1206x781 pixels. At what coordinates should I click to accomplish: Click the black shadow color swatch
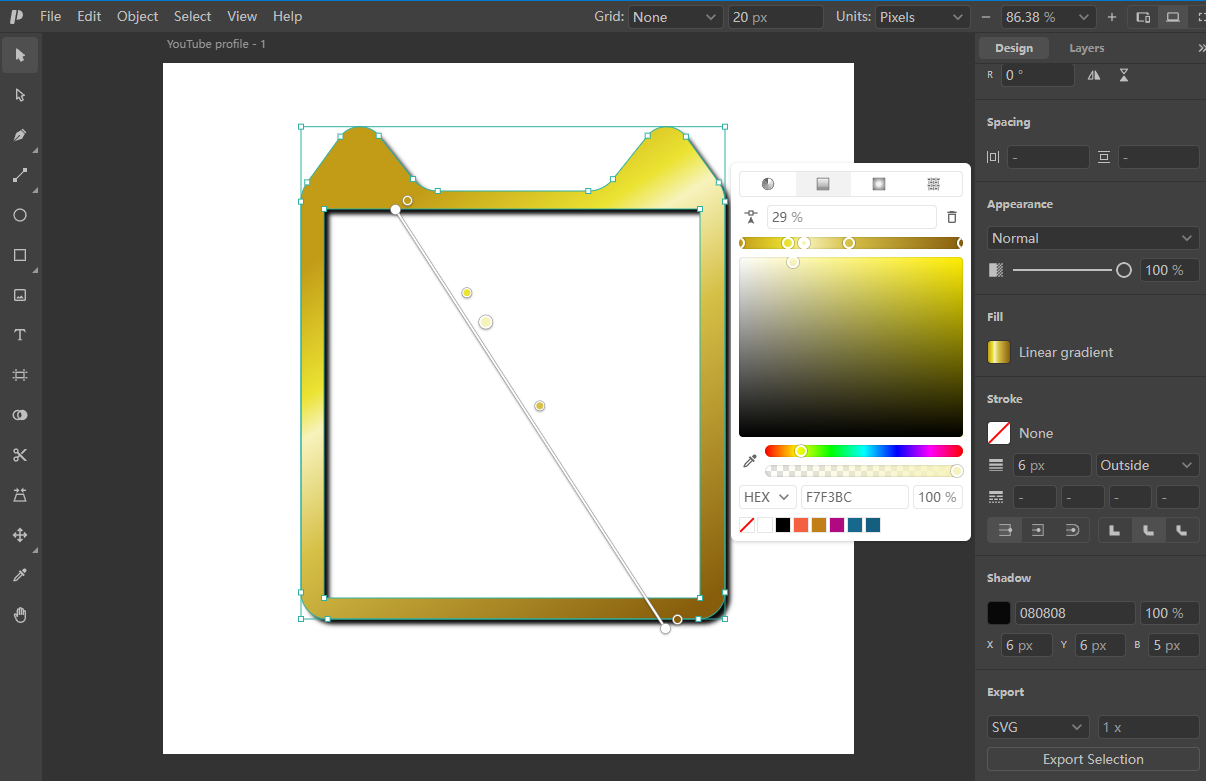[x=999, y=613]
